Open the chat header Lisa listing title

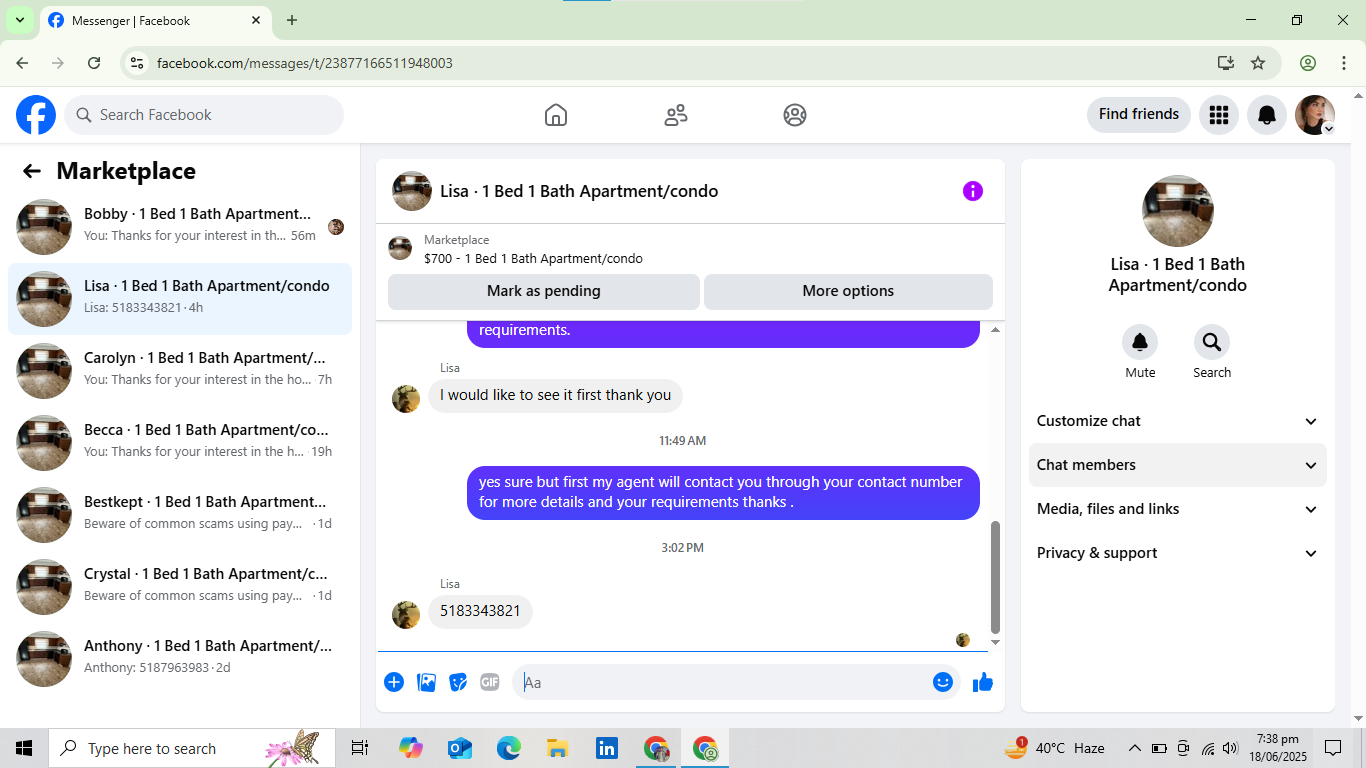coord(579,191)
